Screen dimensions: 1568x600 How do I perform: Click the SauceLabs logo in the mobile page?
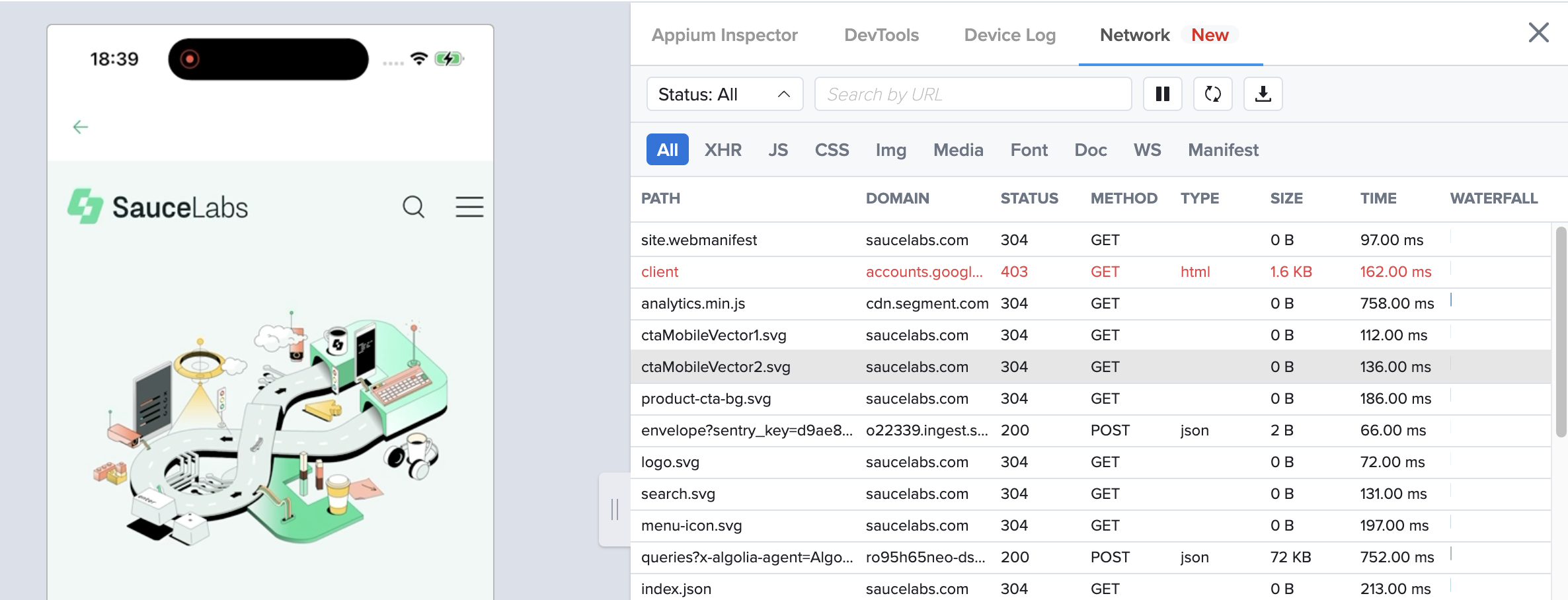point(159,206)
